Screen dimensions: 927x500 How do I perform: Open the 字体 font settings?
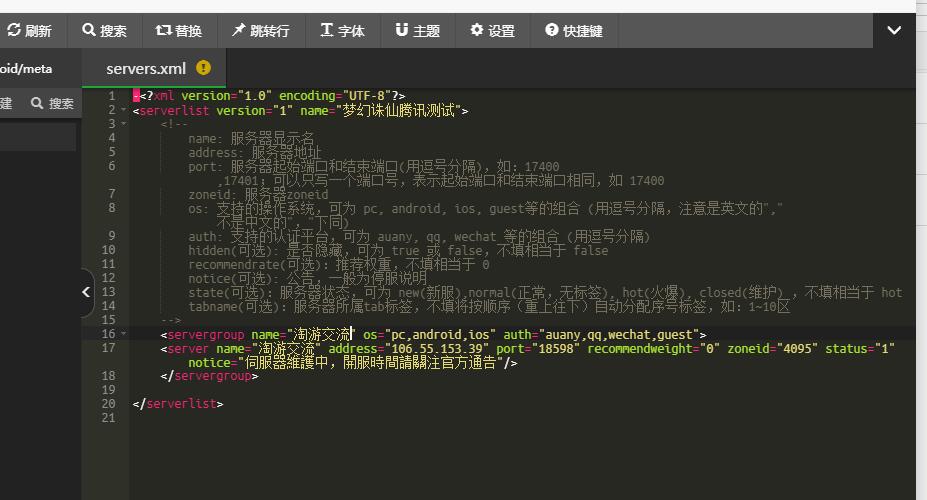click(342, 31)
